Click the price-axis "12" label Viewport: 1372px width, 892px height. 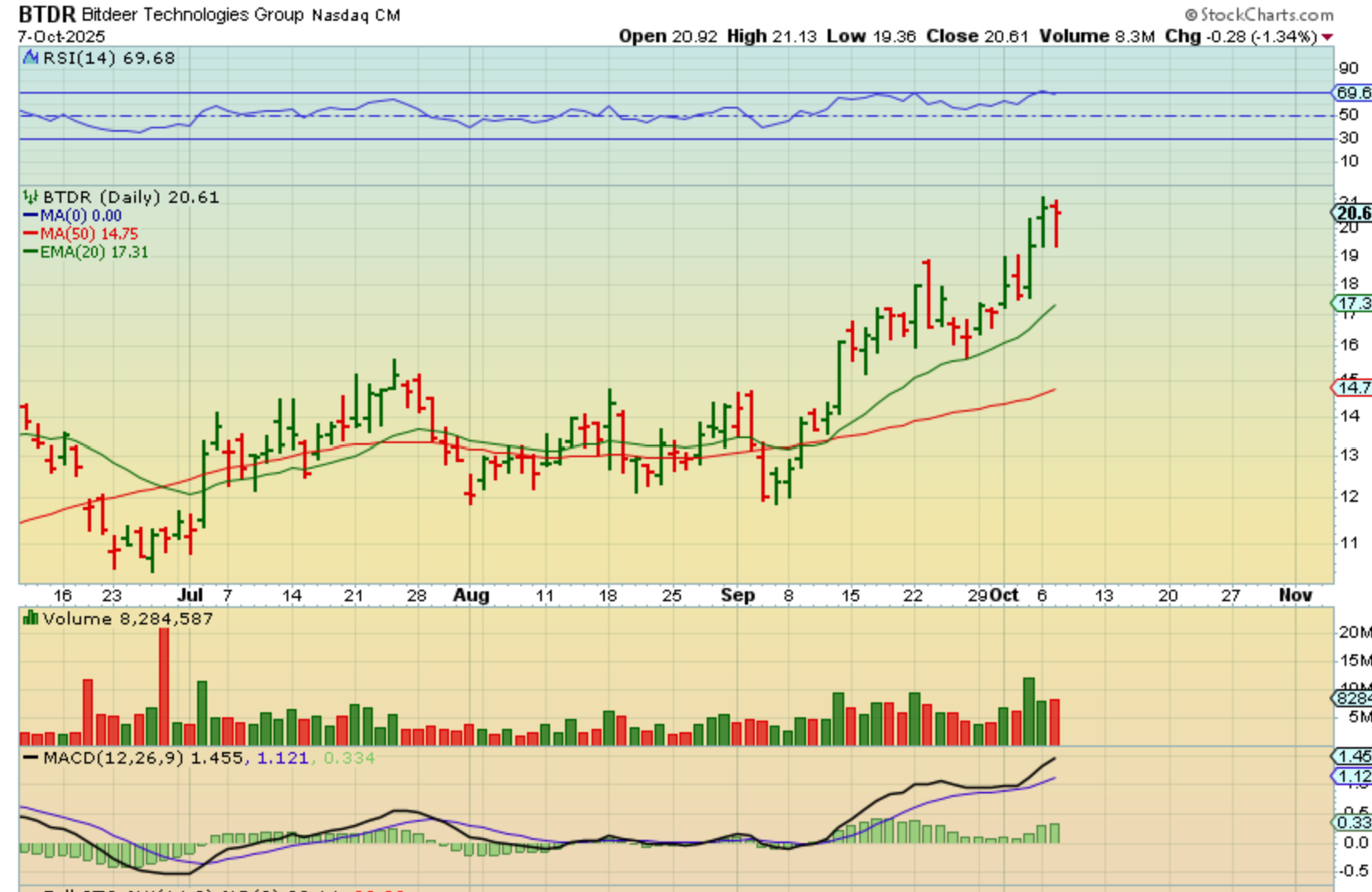1350,497
